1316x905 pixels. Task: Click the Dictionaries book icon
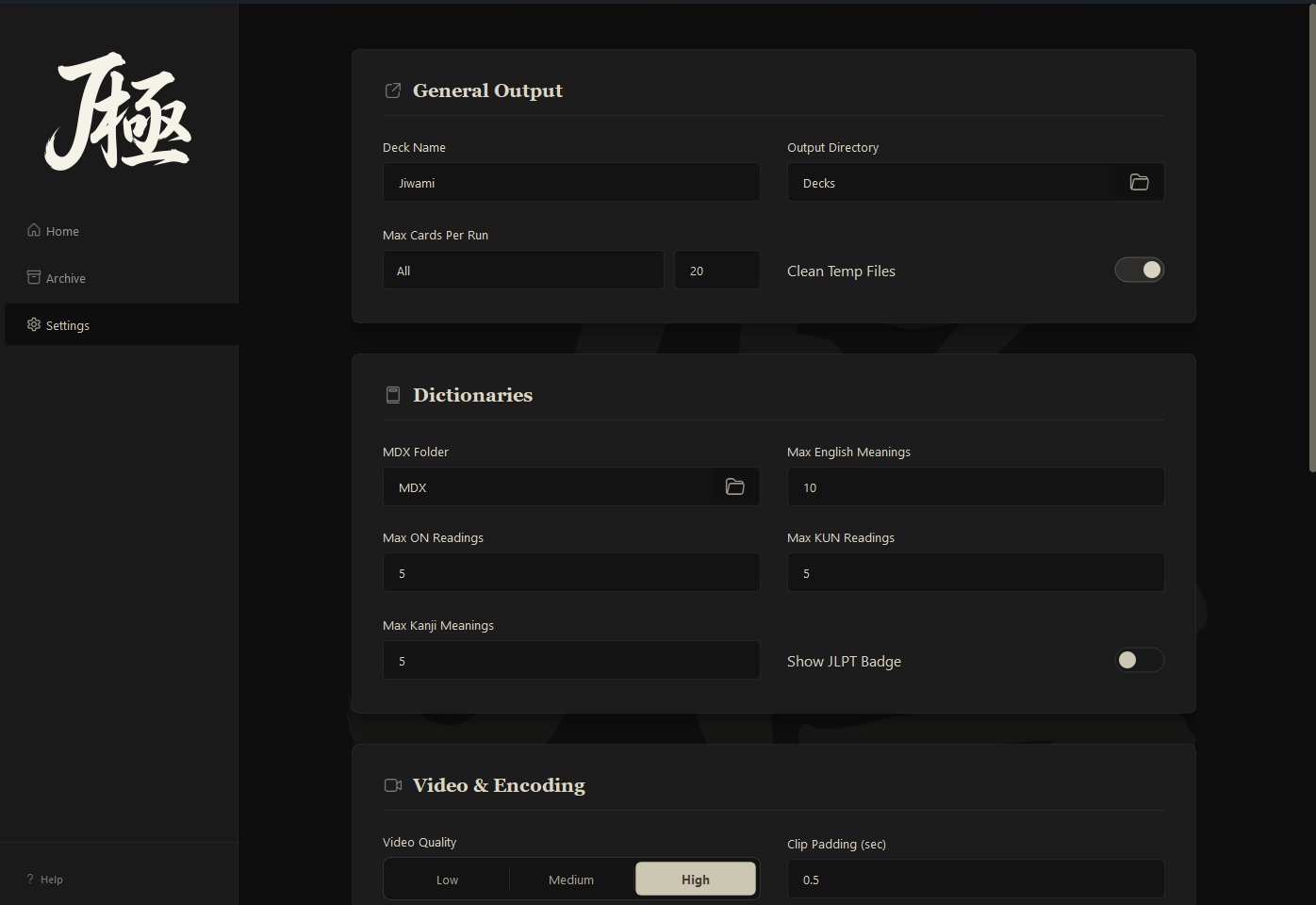(x=393, y=395)
